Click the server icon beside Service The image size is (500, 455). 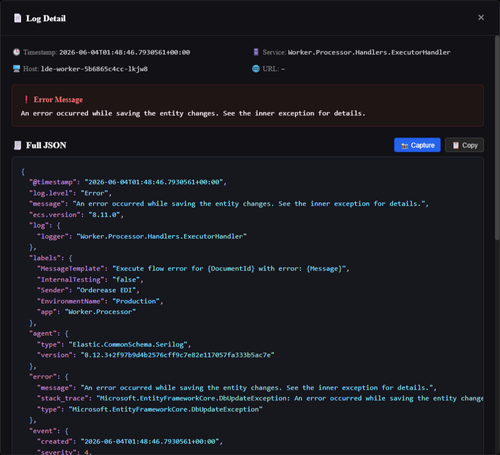256,52
